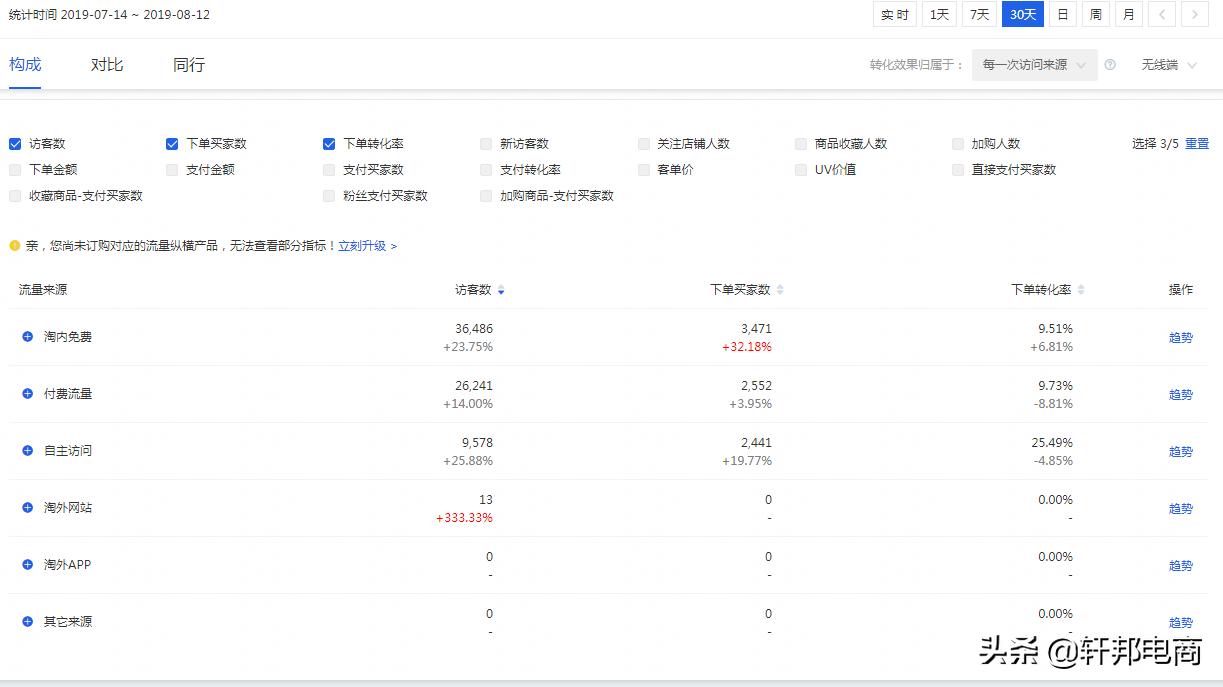This screenshot has height=687, width=1223.
Task: Select the 7天 time range button
Action: [979, 14]
